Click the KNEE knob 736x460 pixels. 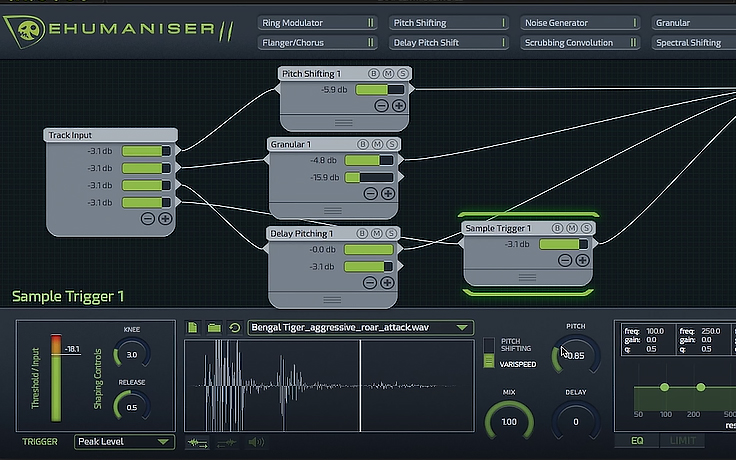tap(132, 354)
